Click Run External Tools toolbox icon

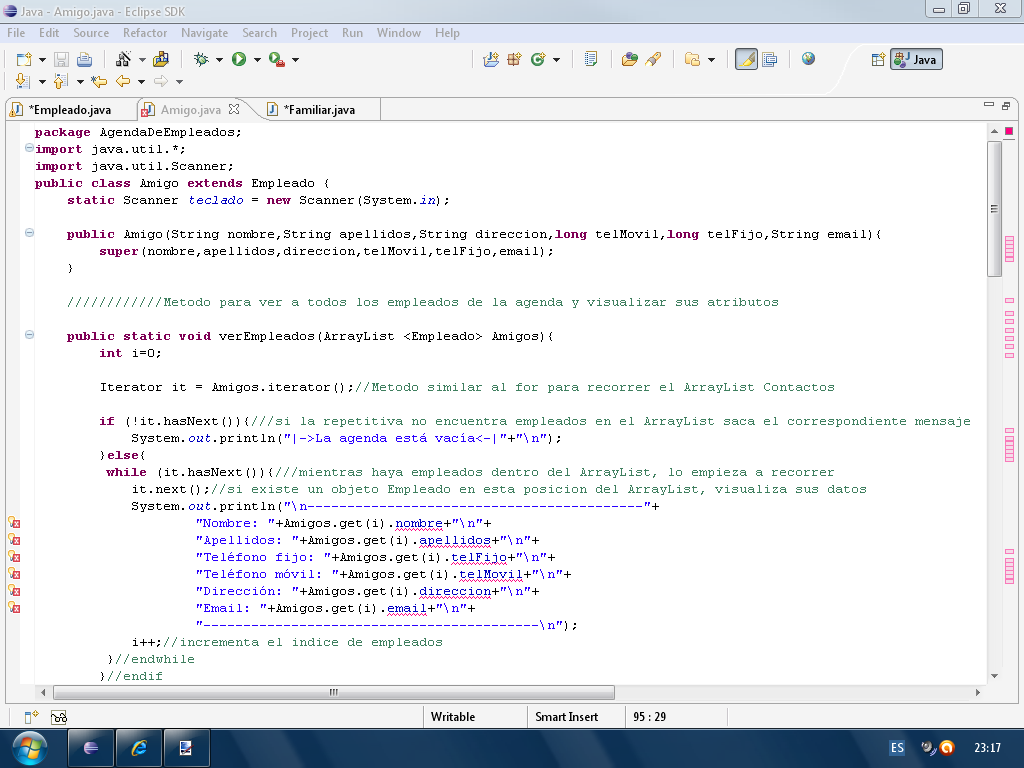(277, 59)
